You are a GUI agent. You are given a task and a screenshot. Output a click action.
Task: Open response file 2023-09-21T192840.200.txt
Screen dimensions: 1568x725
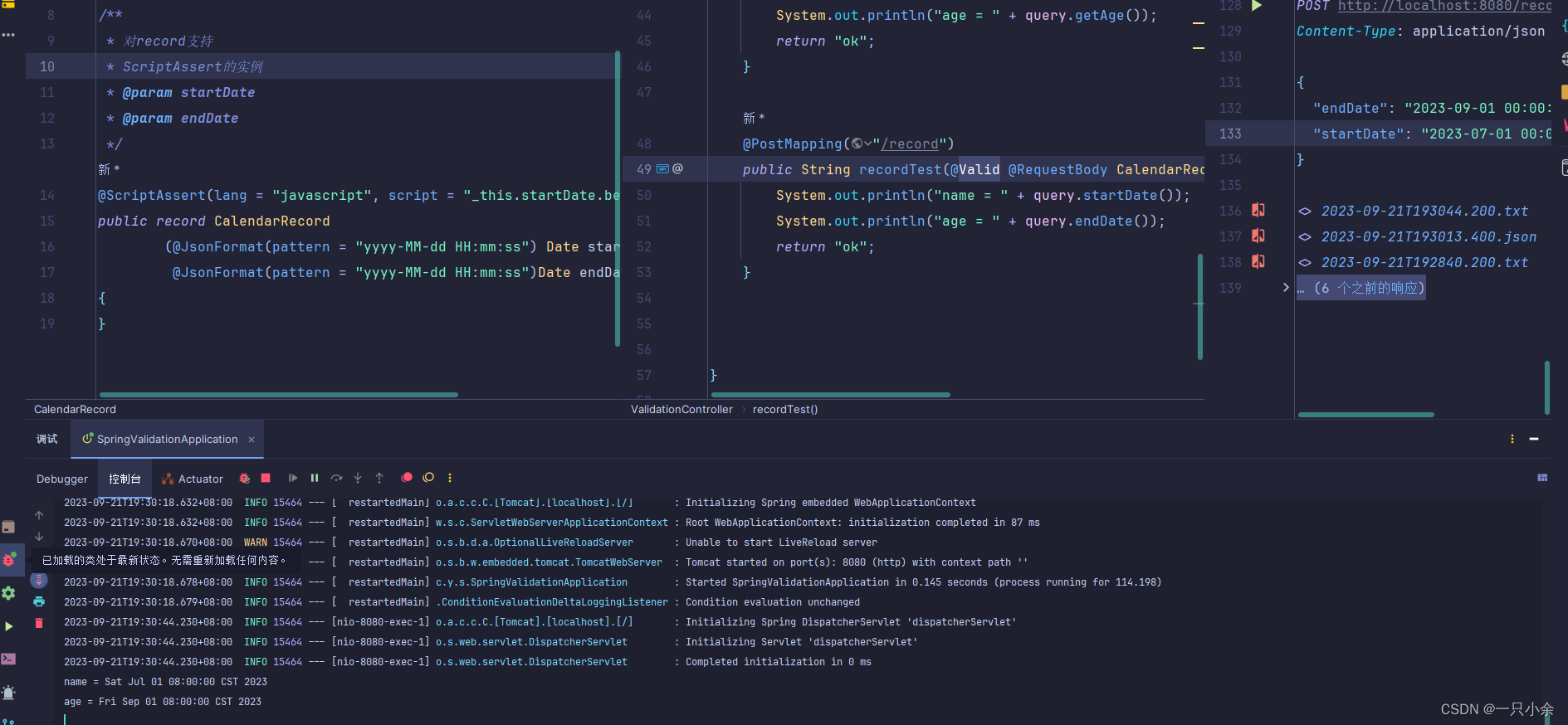click(x=1424, y=262)
